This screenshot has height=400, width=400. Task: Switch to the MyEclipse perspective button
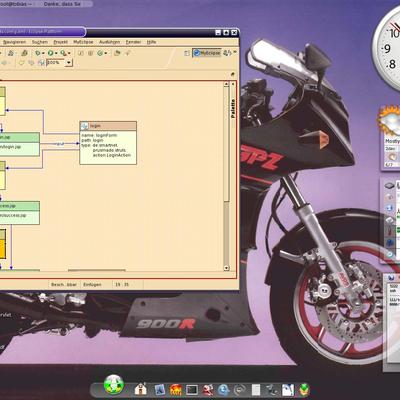(x=207, y=53)
